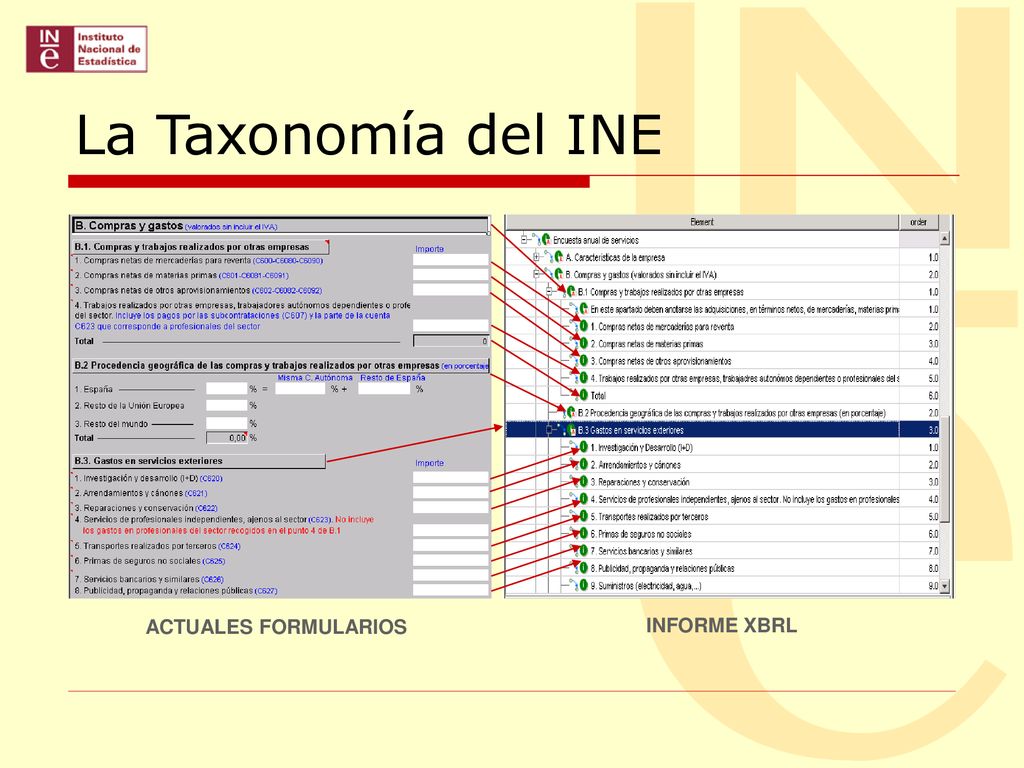Click the INE Instituto Nacional de Estadística logo

(86, 49)
